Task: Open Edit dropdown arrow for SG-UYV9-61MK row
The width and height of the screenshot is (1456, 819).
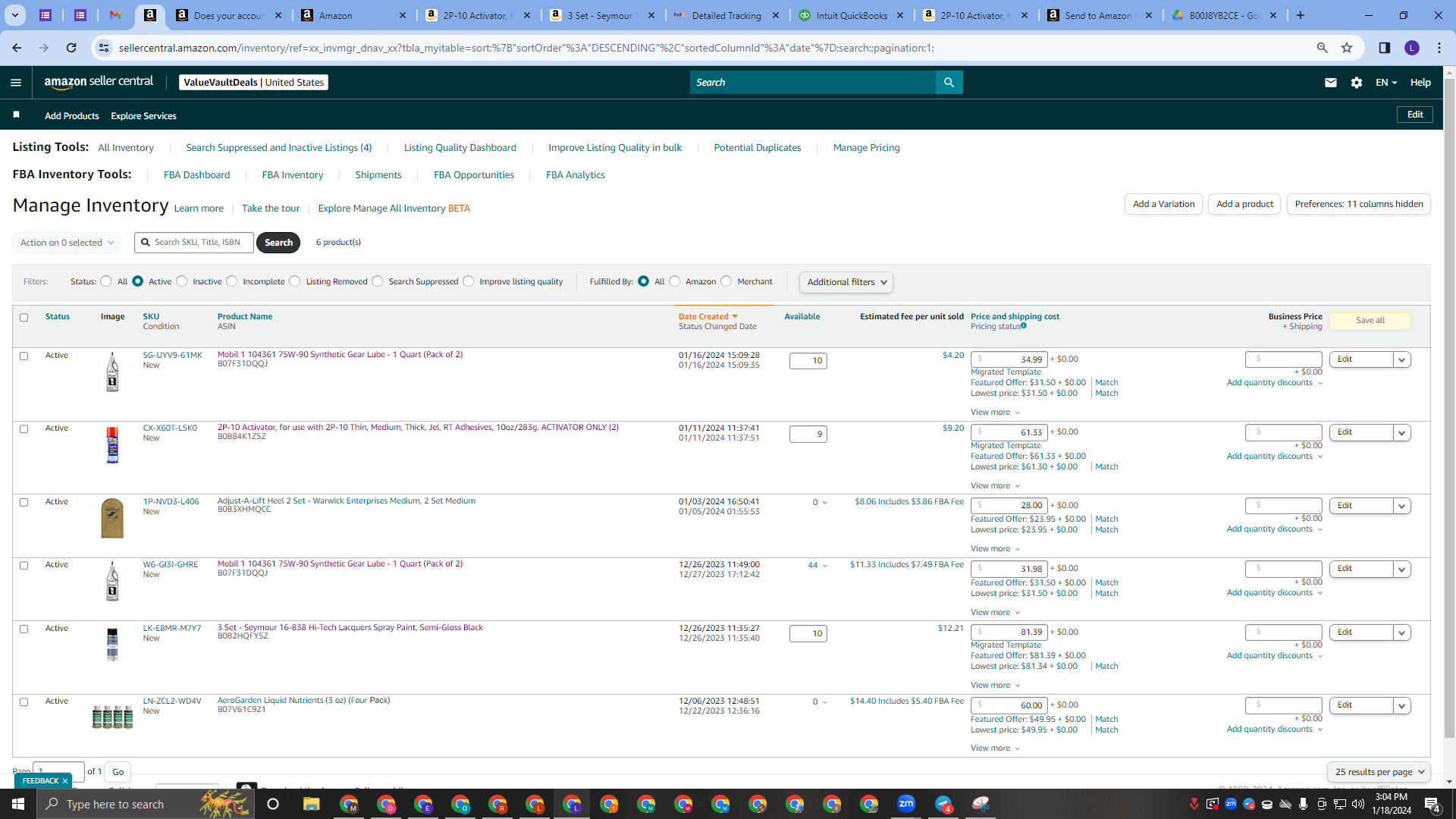Action: pyautogui.click(x=1402, y=359)
